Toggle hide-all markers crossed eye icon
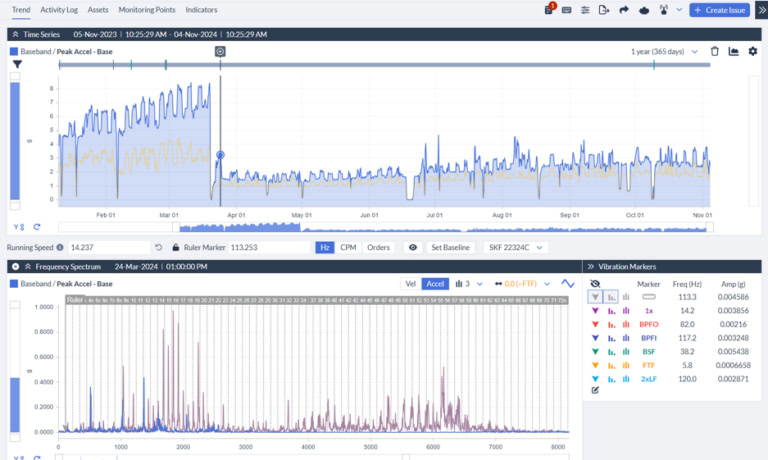The width and height of the screenshot is (768, 460). click(595, 284)
